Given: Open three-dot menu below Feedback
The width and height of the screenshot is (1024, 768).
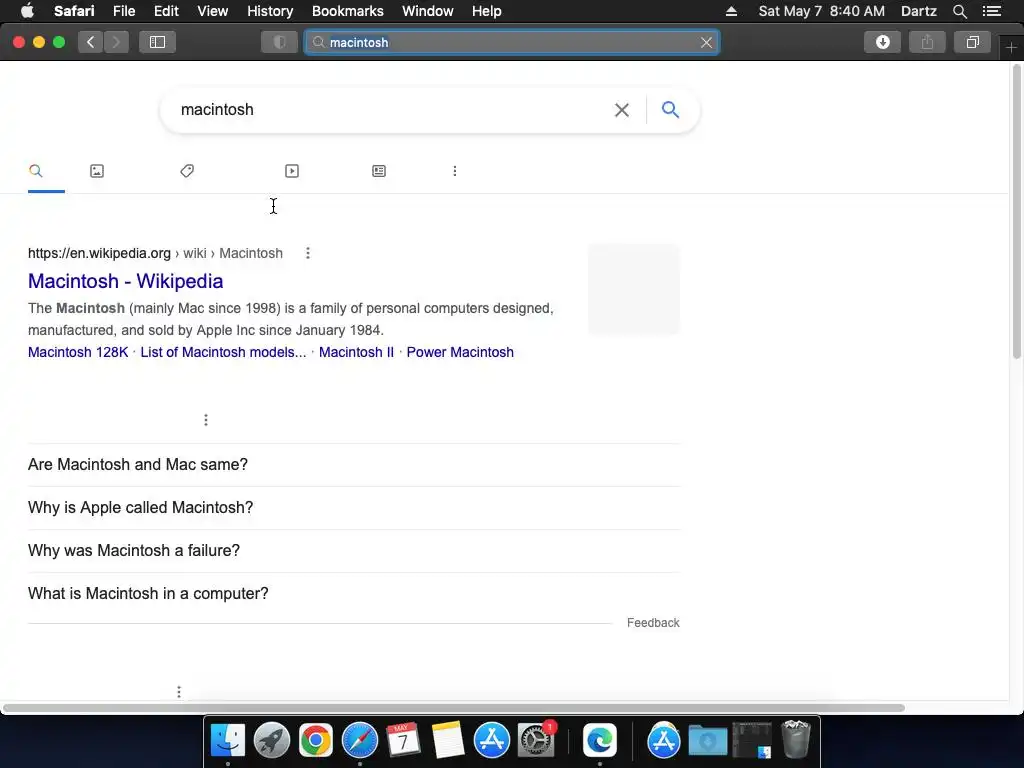Looking at the screenshot, I should pyautogui.click(x=179, y=692).
